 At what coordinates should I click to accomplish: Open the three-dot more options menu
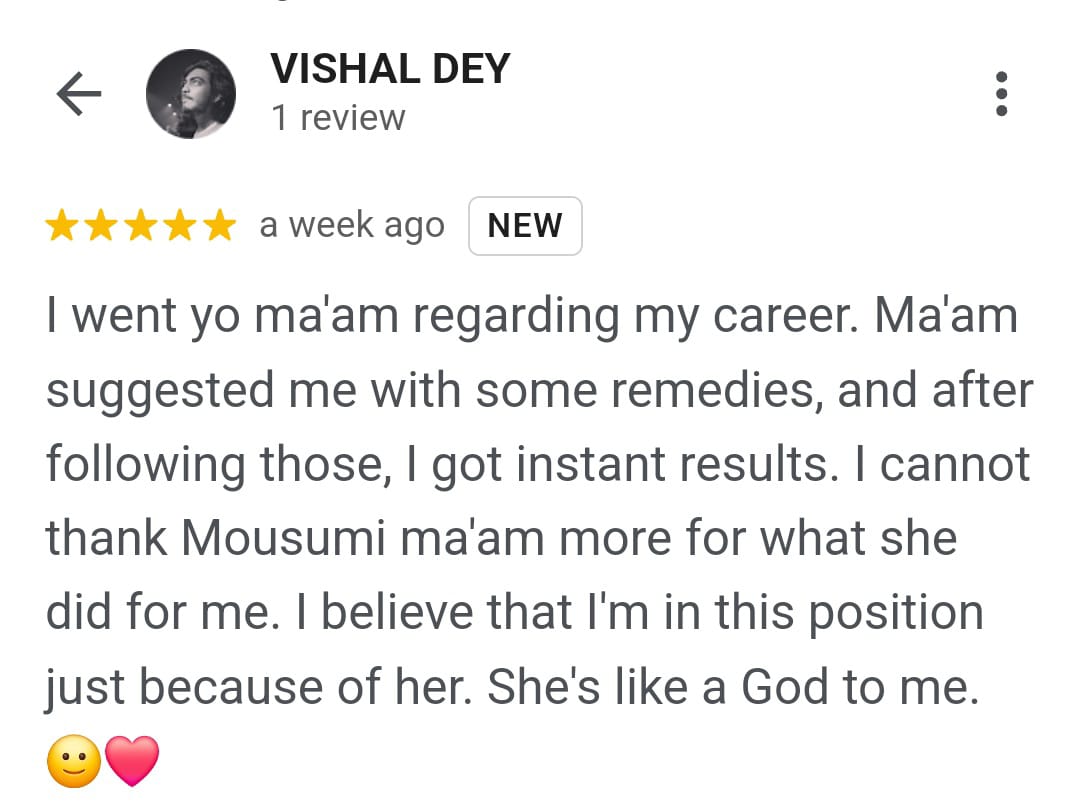point(1001,94)
